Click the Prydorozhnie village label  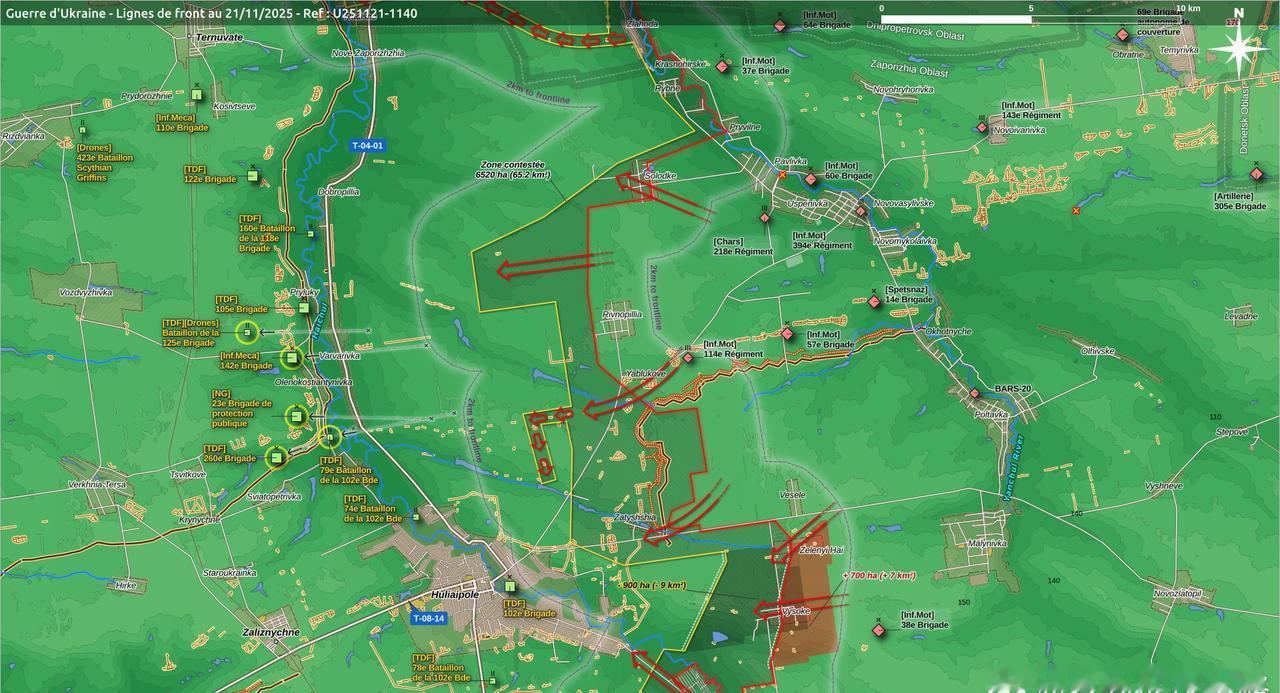(147, 95)
